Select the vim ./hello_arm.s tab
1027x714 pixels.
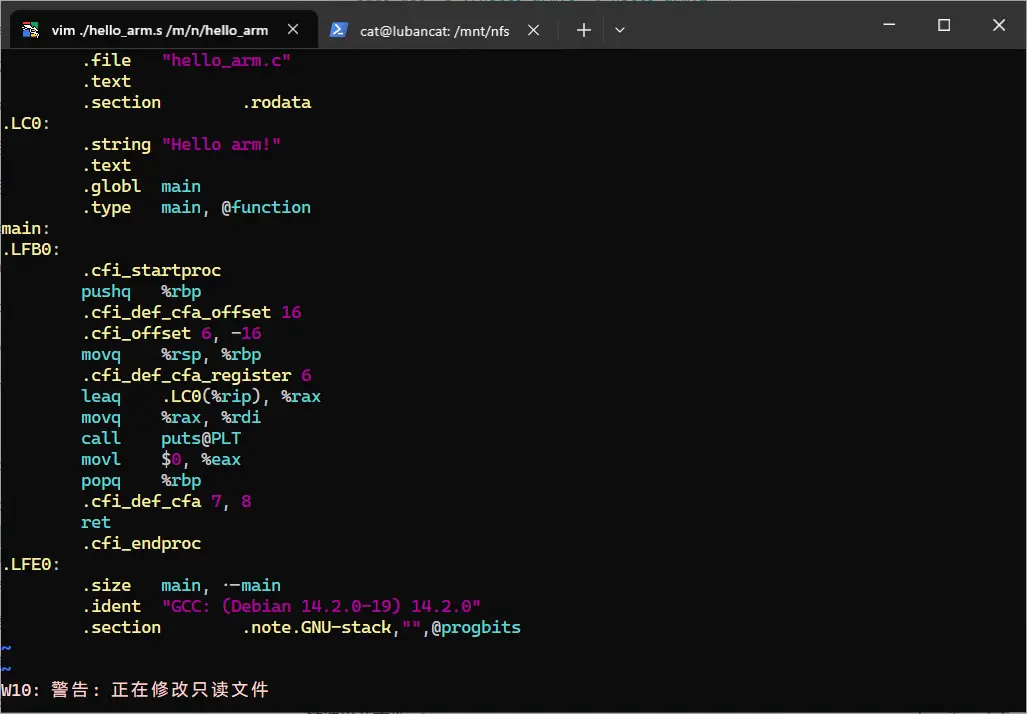tap(160, 30)
